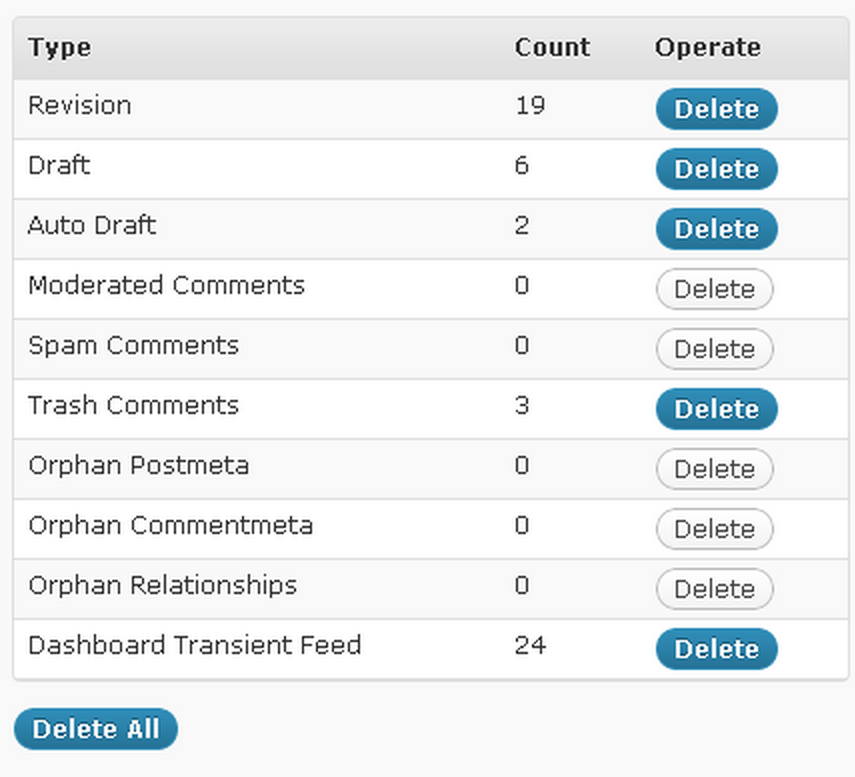Click the Operate column header
The image size is (855, 777).
pos(707,48)
